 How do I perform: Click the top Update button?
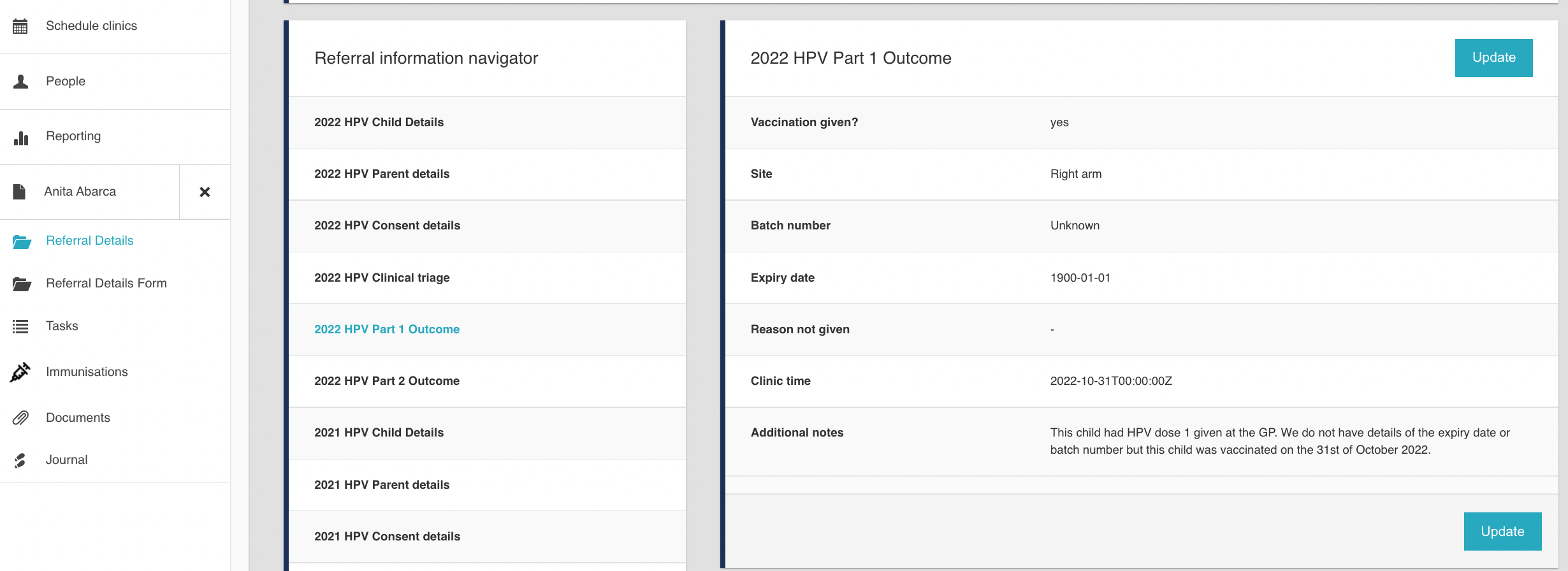(1493, 58)
